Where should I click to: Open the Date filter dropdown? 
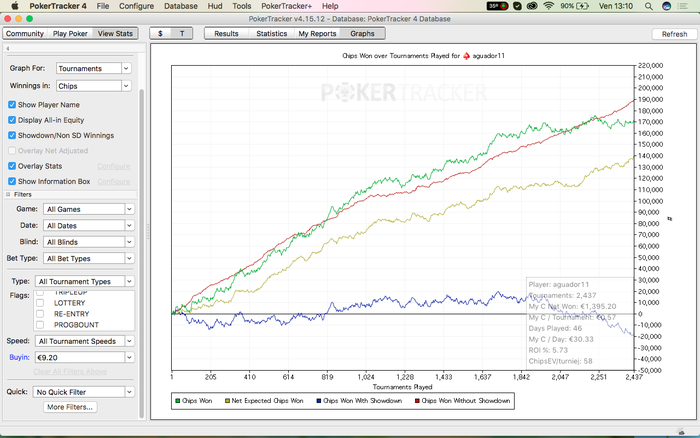88,225
